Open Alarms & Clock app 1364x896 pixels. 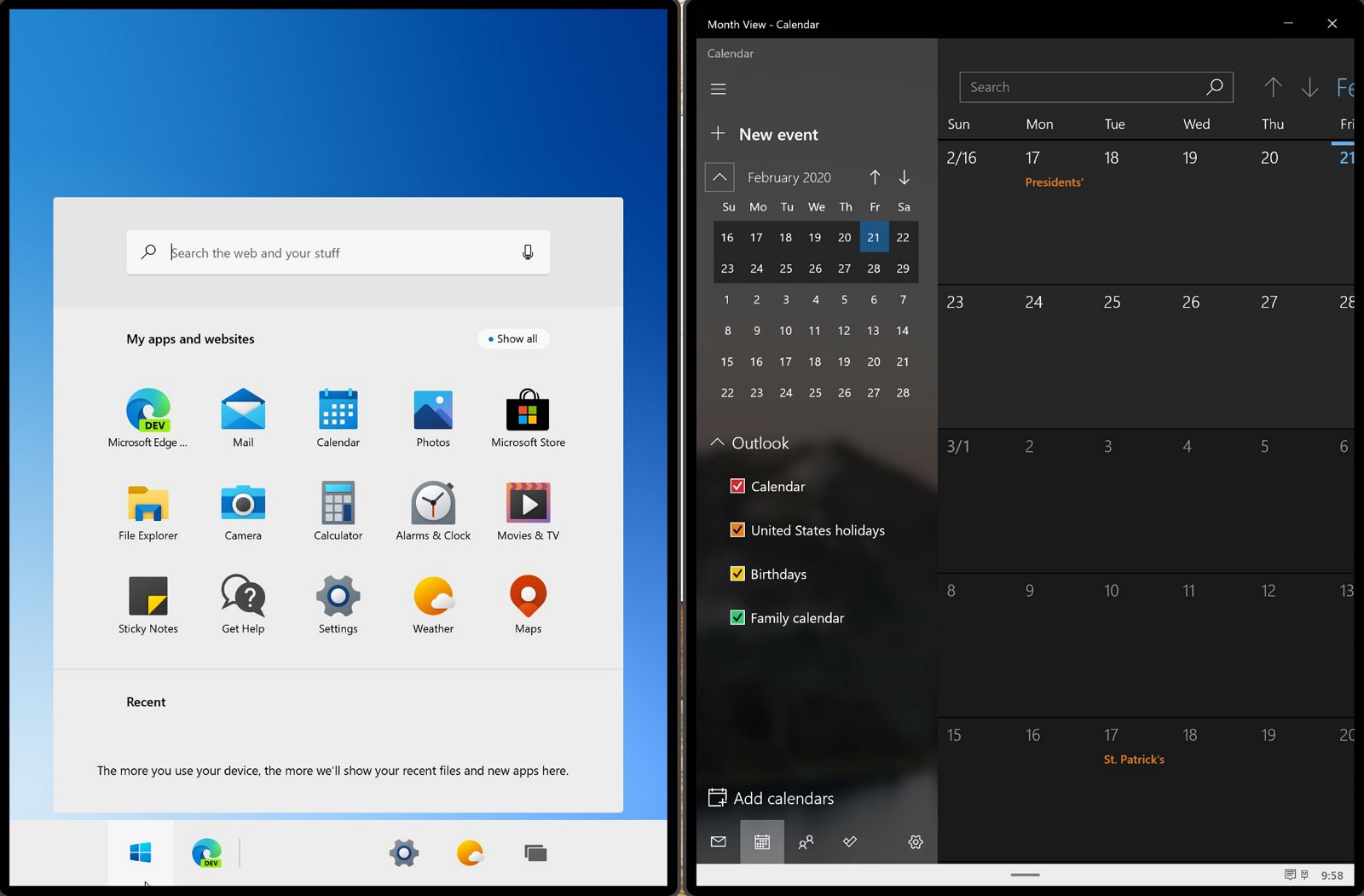(433, 503)
